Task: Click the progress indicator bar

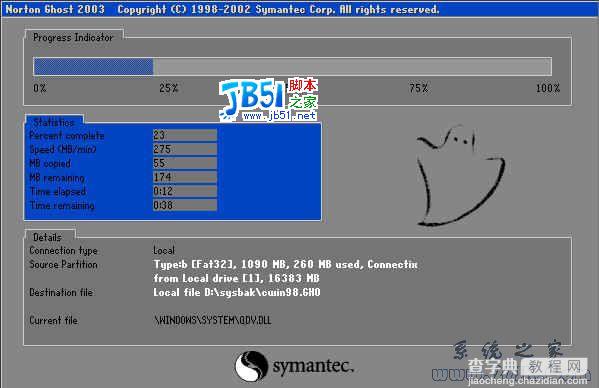Action: tap(292, 66)
